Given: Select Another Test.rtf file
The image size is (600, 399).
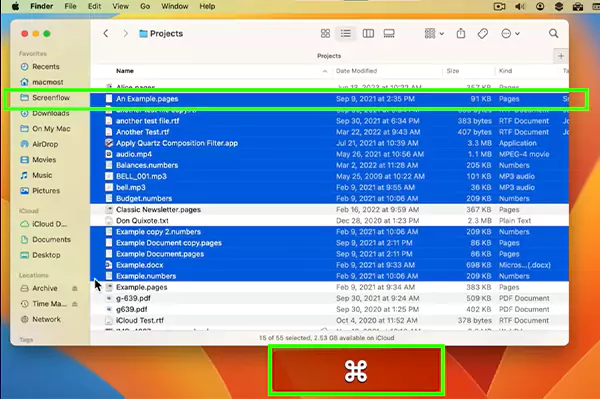Looking at the screenshot, I should [329, 132].
